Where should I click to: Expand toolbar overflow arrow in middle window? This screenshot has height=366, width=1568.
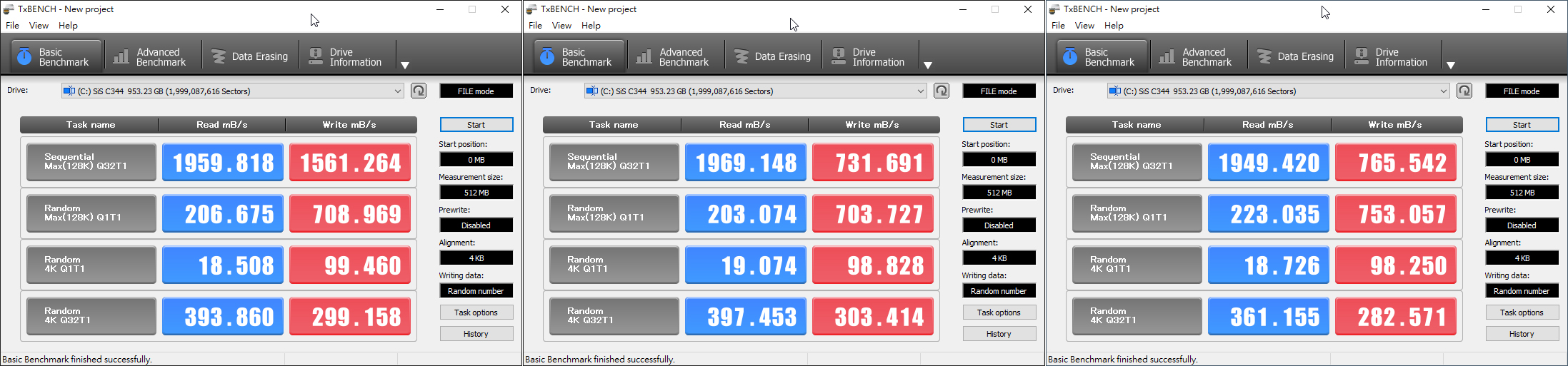tap(928, 65)
